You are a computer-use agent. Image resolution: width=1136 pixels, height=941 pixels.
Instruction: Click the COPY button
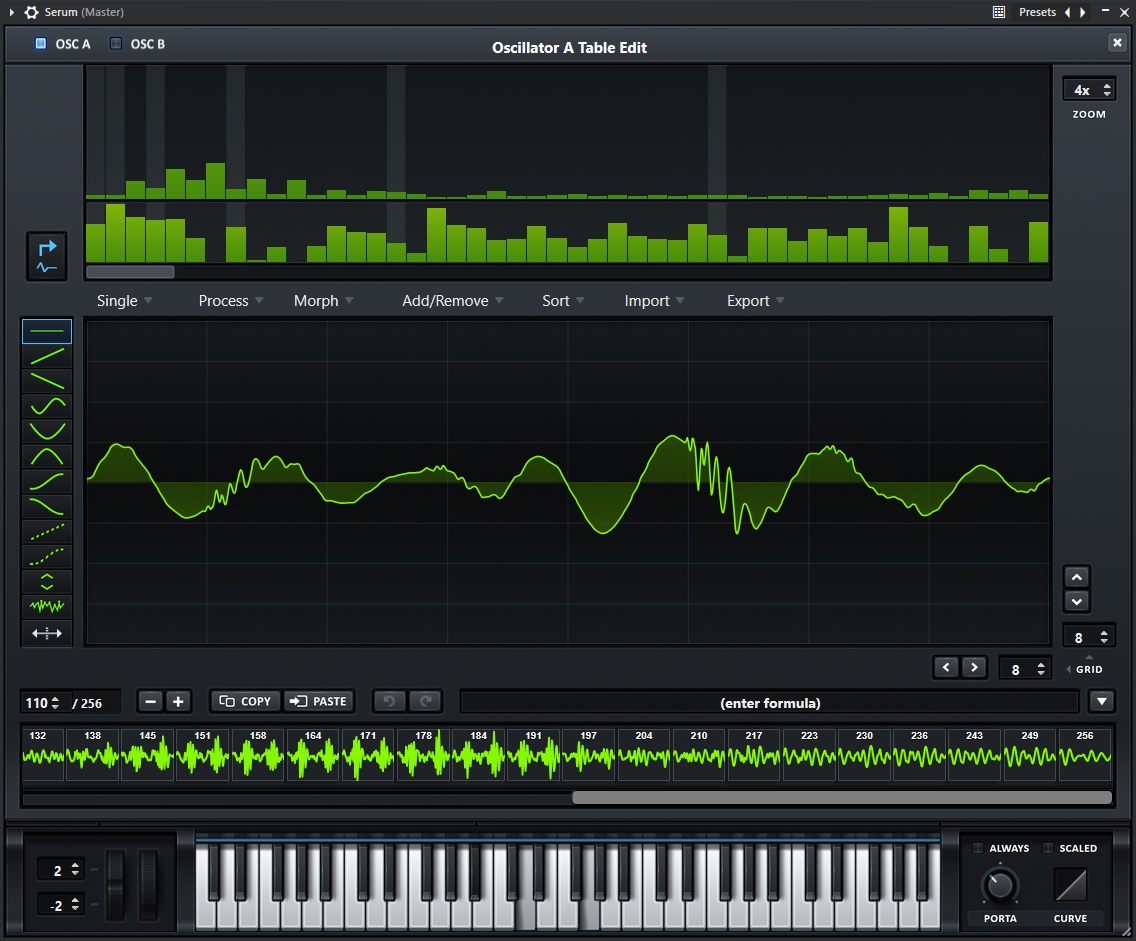pyautogui.click(x=246, y=702)
